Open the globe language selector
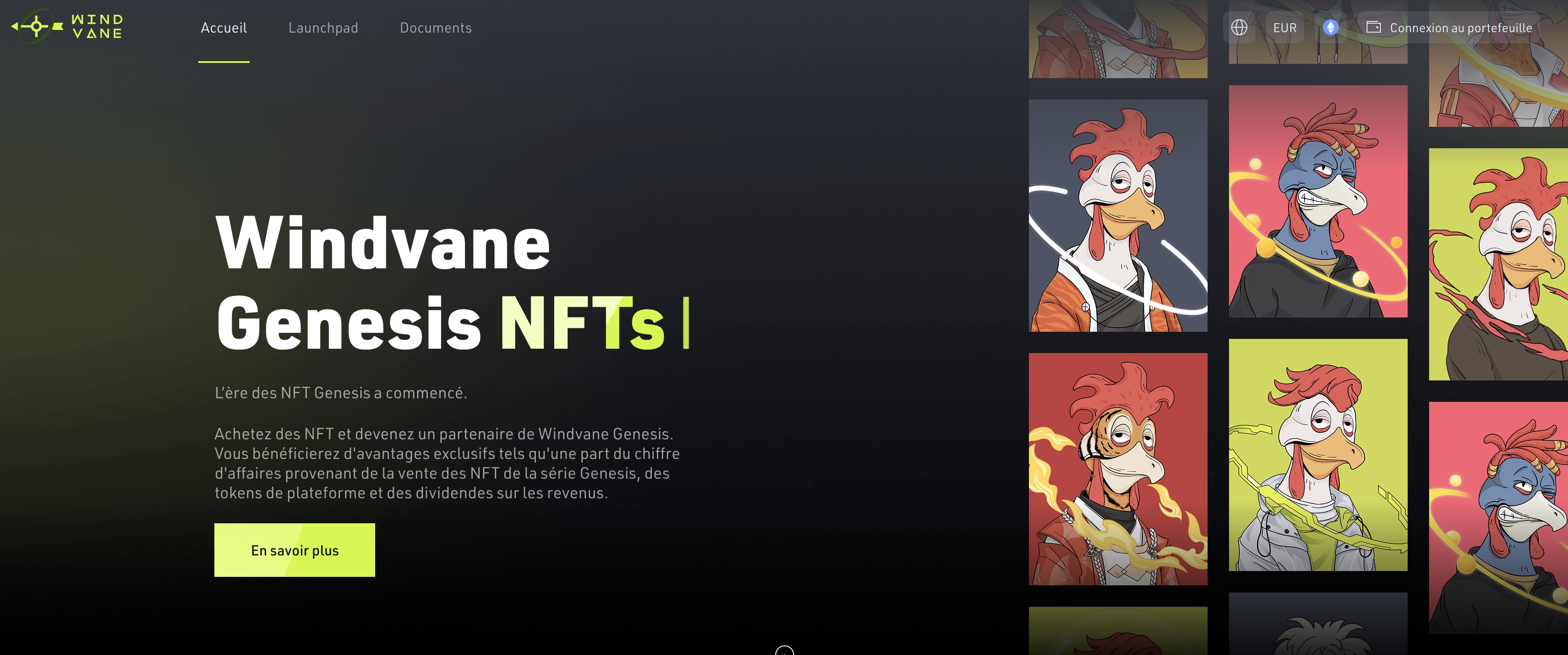1568x655 pixels. 1239,27
